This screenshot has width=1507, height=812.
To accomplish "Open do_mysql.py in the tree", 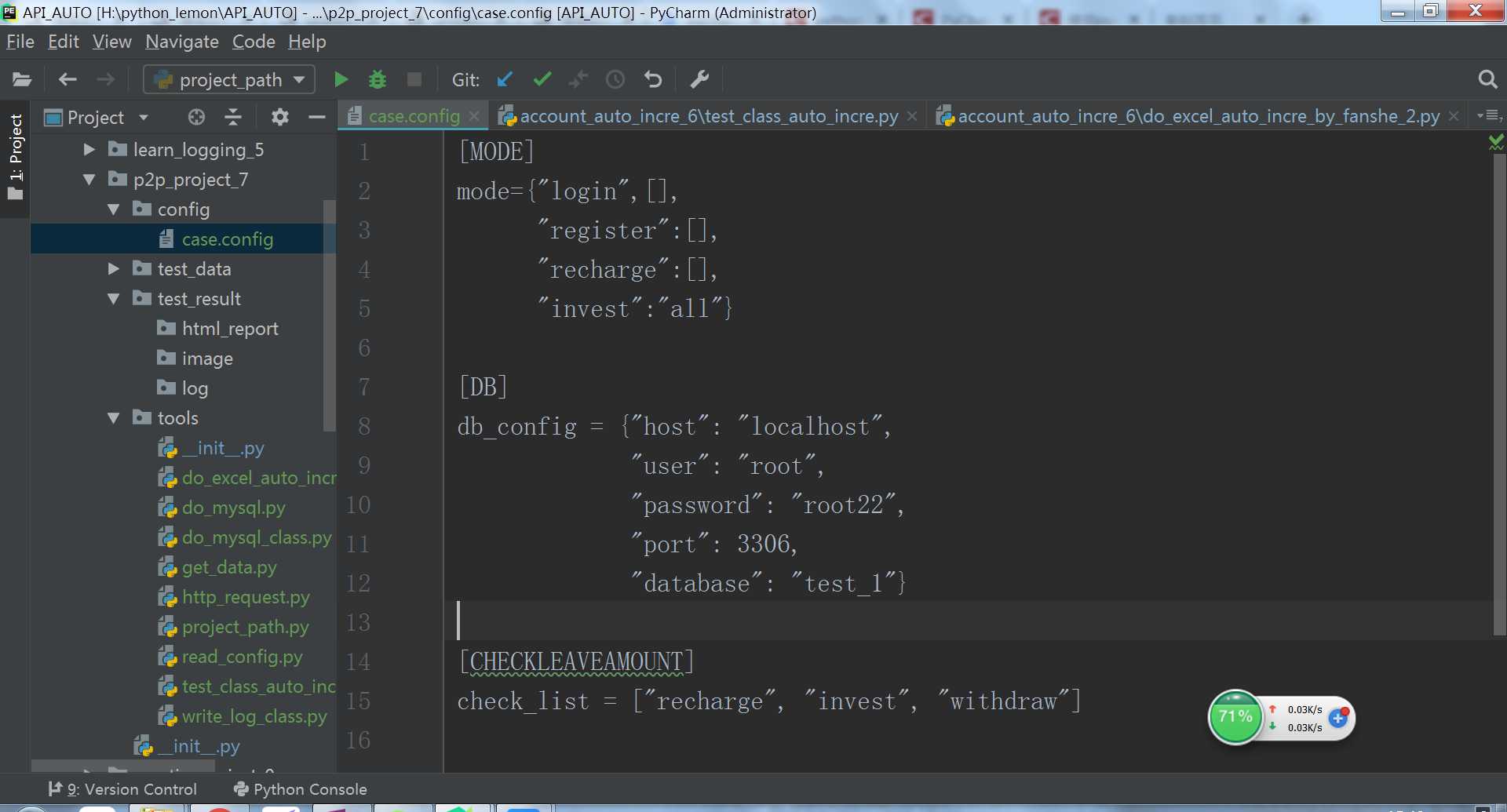I will click(222, 508).
